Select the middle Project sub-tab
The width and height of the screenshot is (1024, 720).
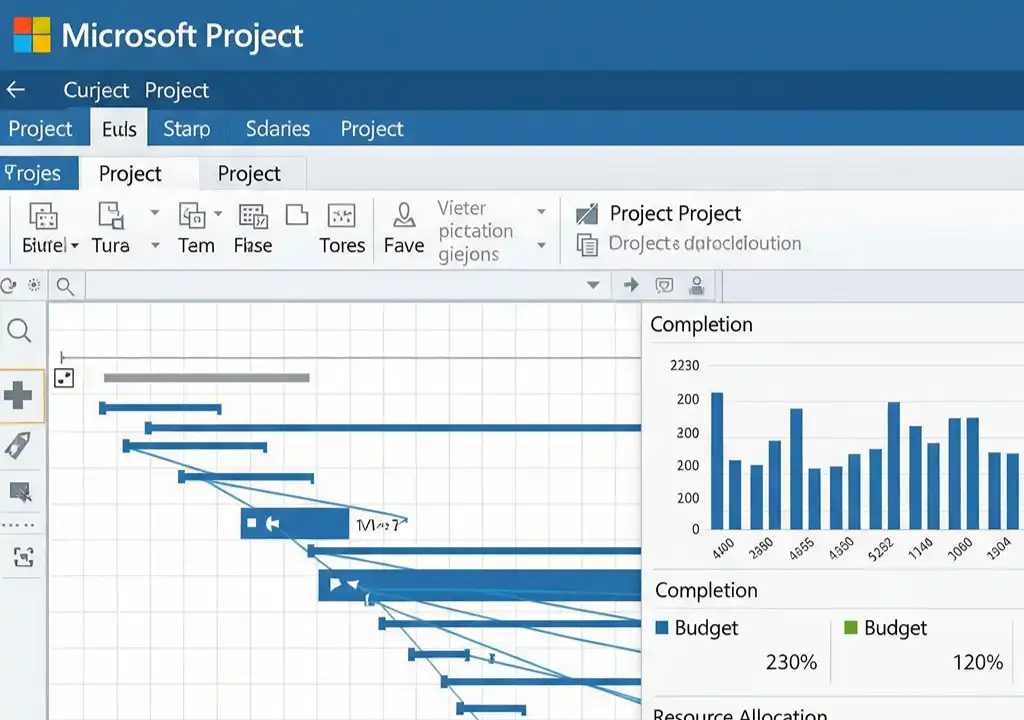(130, 173)
